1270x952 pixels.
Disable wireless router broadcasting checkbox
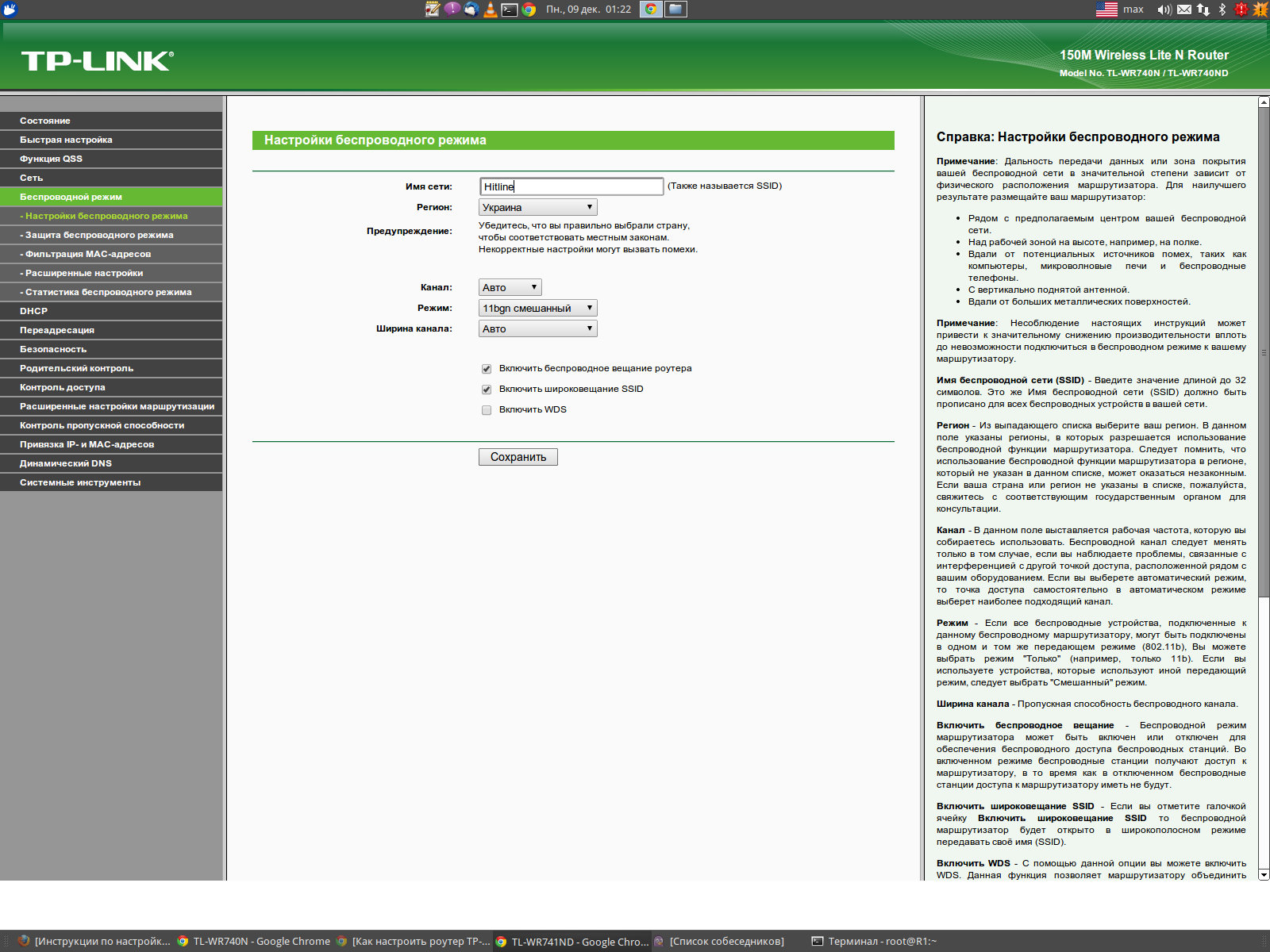click(x=487, y=369)
